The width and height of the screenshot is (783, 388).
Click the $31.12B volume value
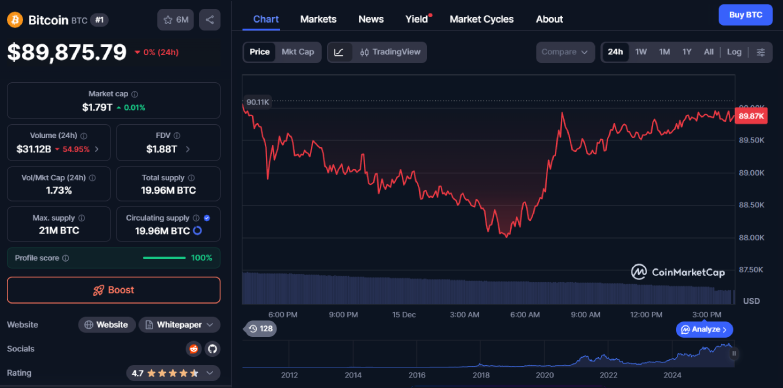tap(33, 149)
